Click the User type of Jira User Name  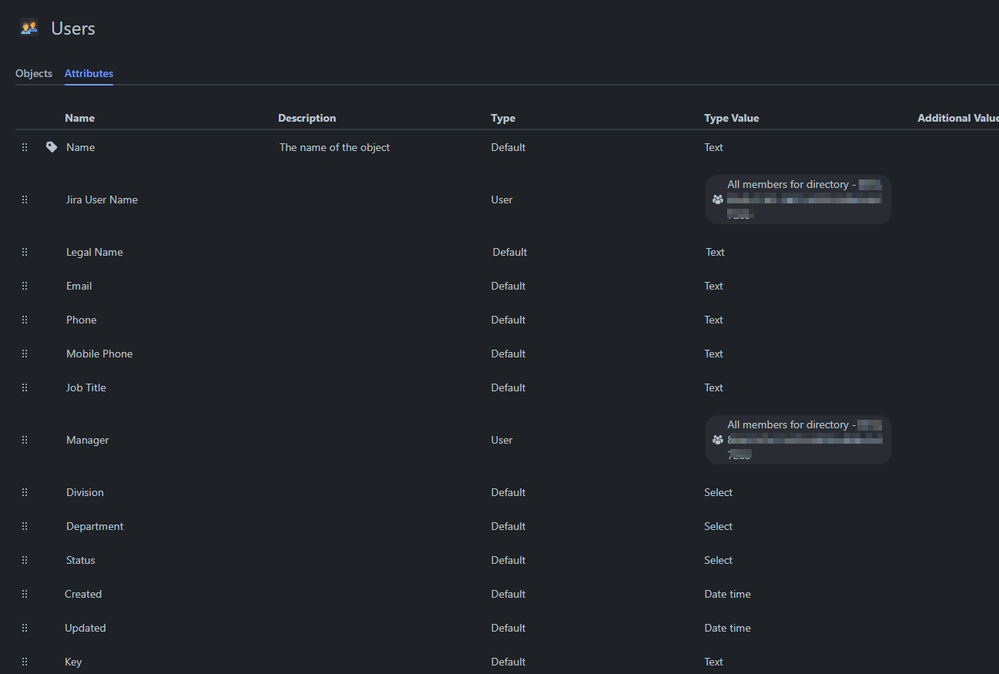tap(501, 199)
